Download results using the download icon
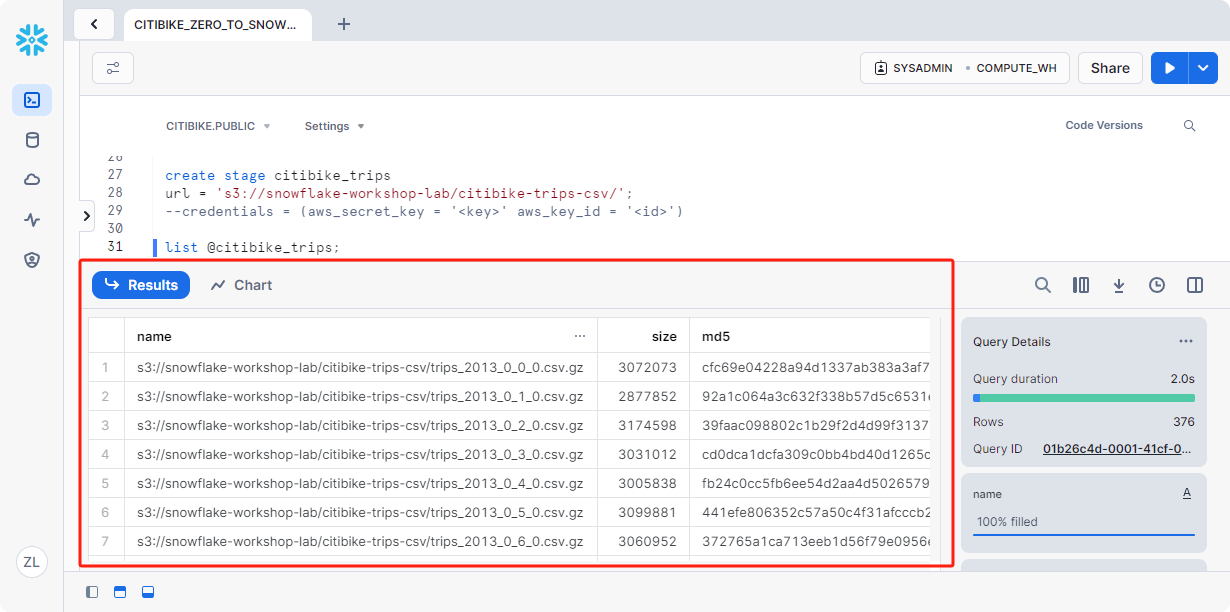 [1119, 285]
